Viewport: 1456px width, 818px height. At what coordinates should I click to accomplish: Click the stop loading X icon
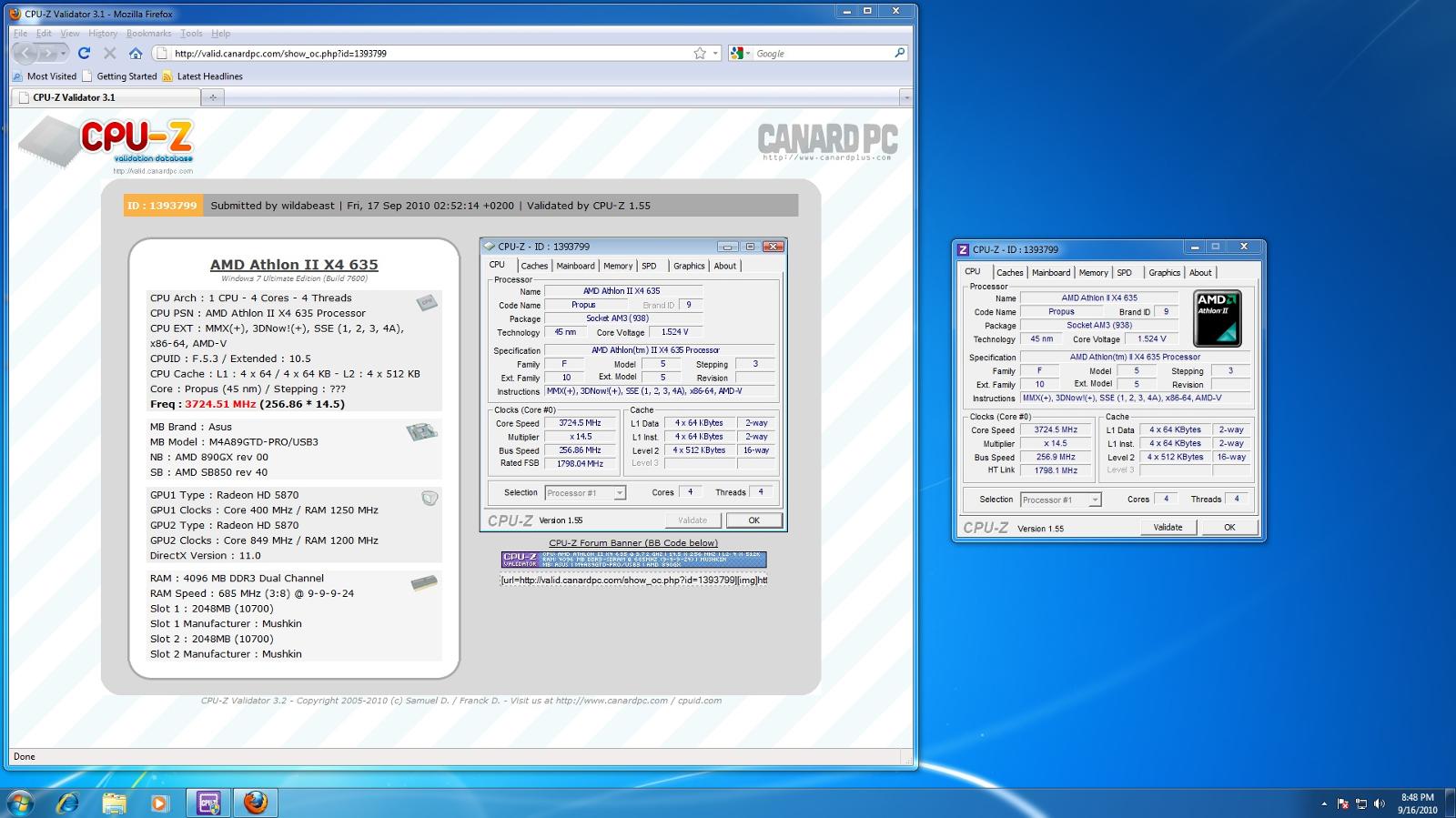(x=109, y=53)
